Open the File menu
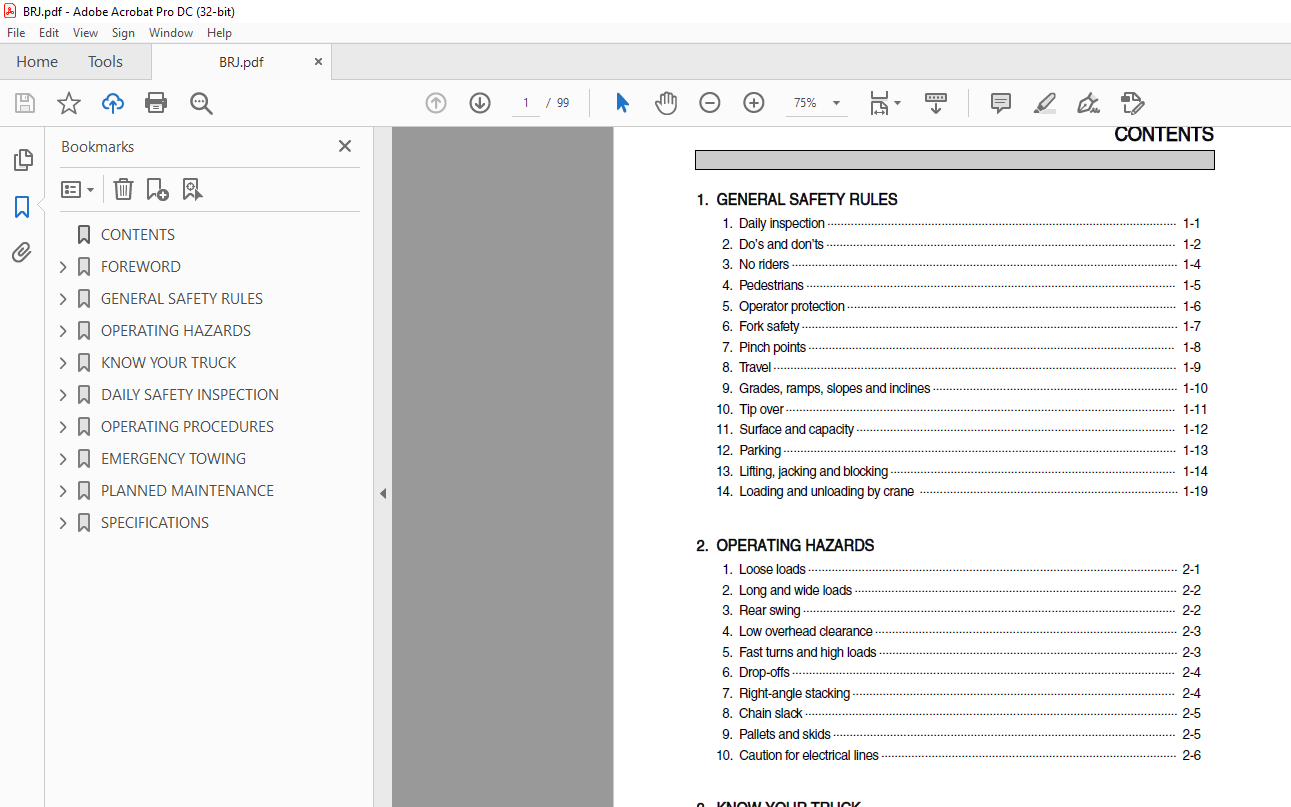 tap(16, 33)
